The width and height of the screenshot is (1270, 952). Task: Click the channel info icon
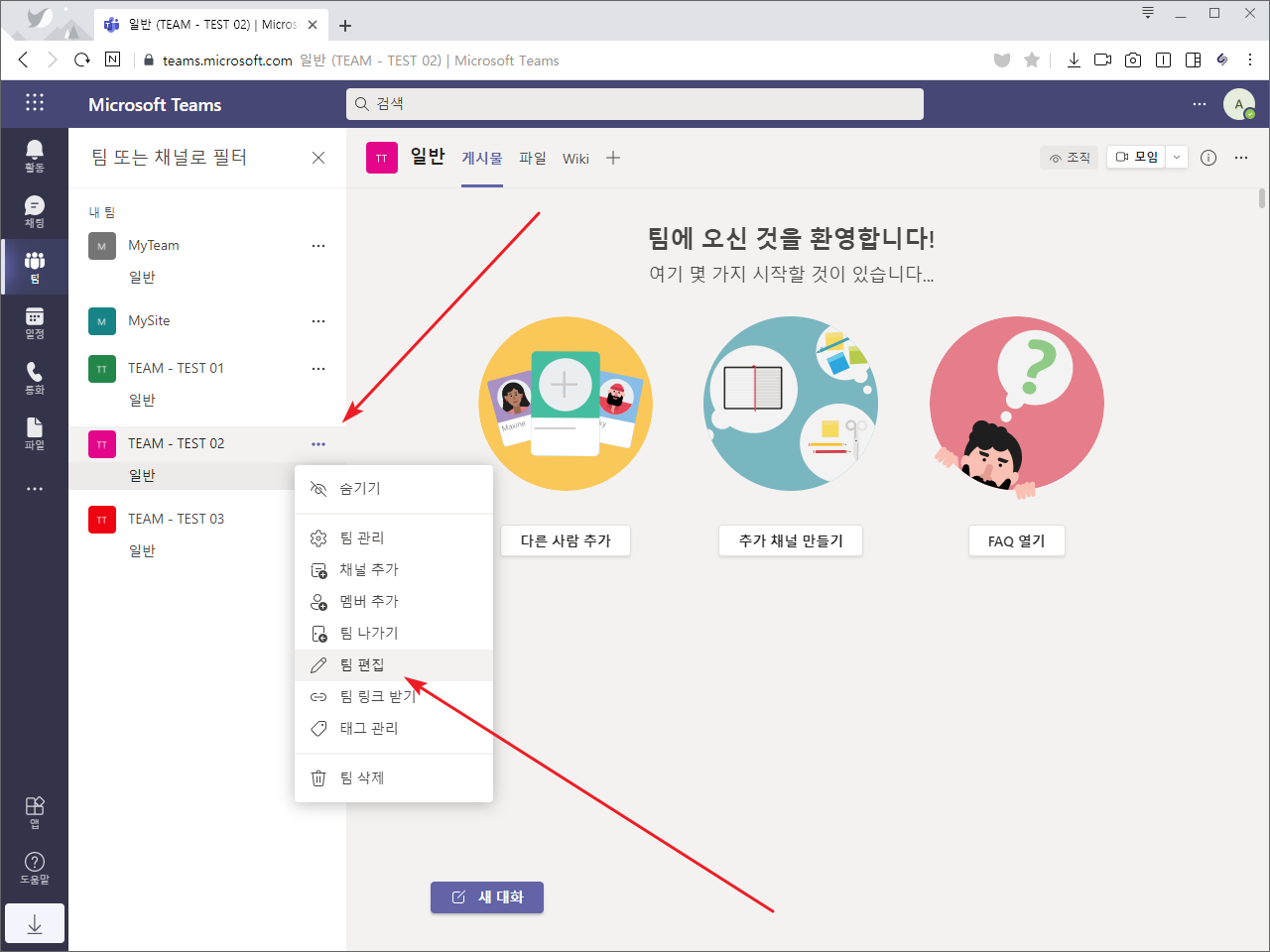(1208, 158)
